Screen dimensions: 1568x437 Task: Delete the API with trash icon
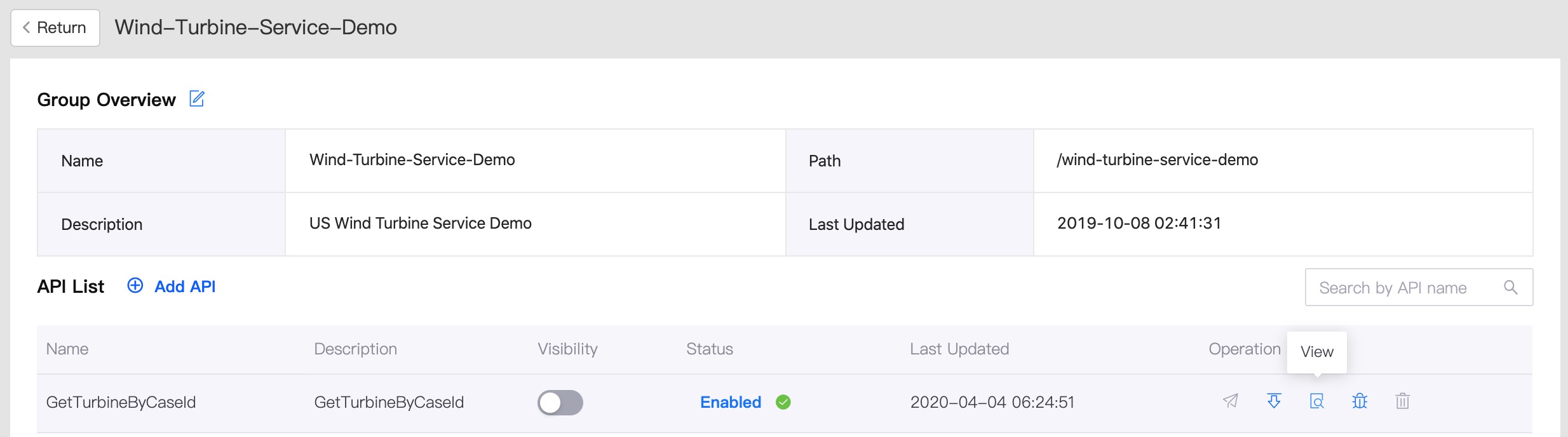click(1403, 401)
